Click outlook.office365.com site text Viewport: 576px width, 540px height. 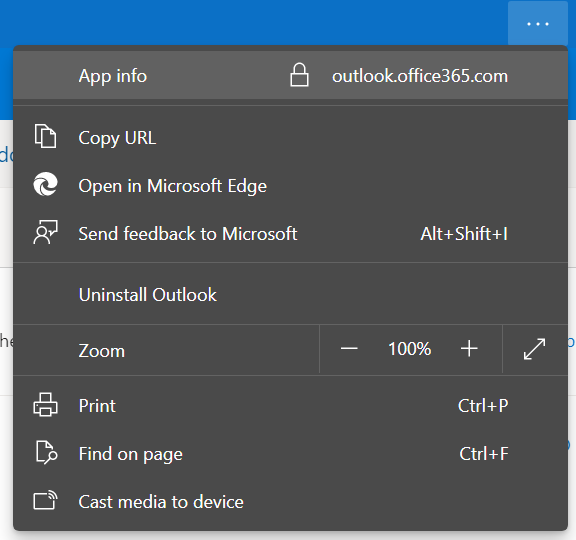[x=420, y=76]
